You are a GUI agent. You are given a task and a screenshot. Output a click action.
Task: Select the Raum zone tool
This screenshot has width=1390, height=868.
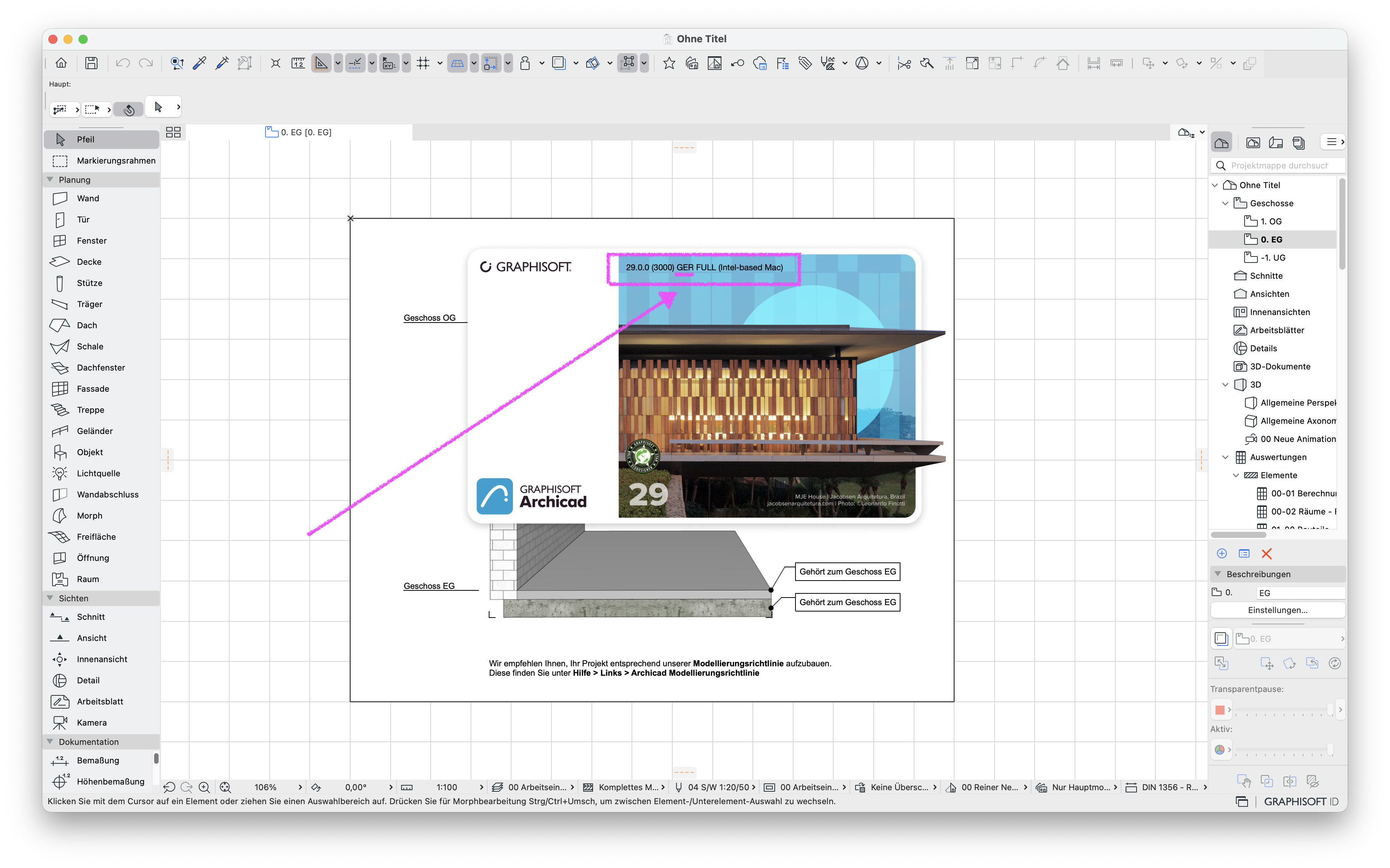(102, 579)
